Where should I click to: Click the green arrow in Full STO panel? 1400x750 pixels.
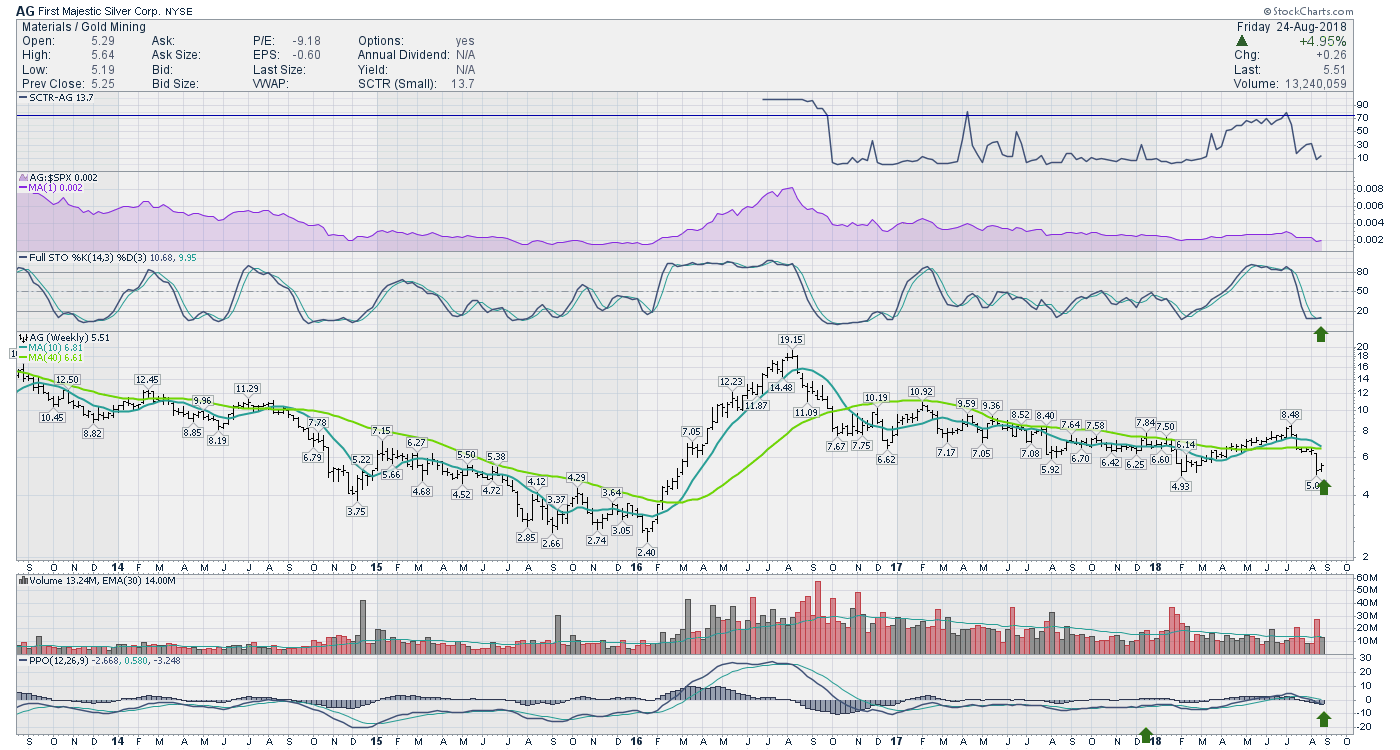[1320, 333]
